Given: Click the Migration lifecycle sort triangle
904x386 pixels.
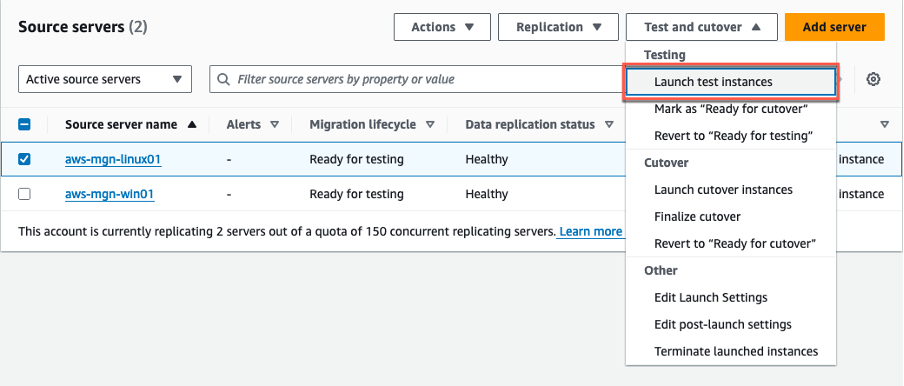Looking at the screenshot, I should click(430, 124).
